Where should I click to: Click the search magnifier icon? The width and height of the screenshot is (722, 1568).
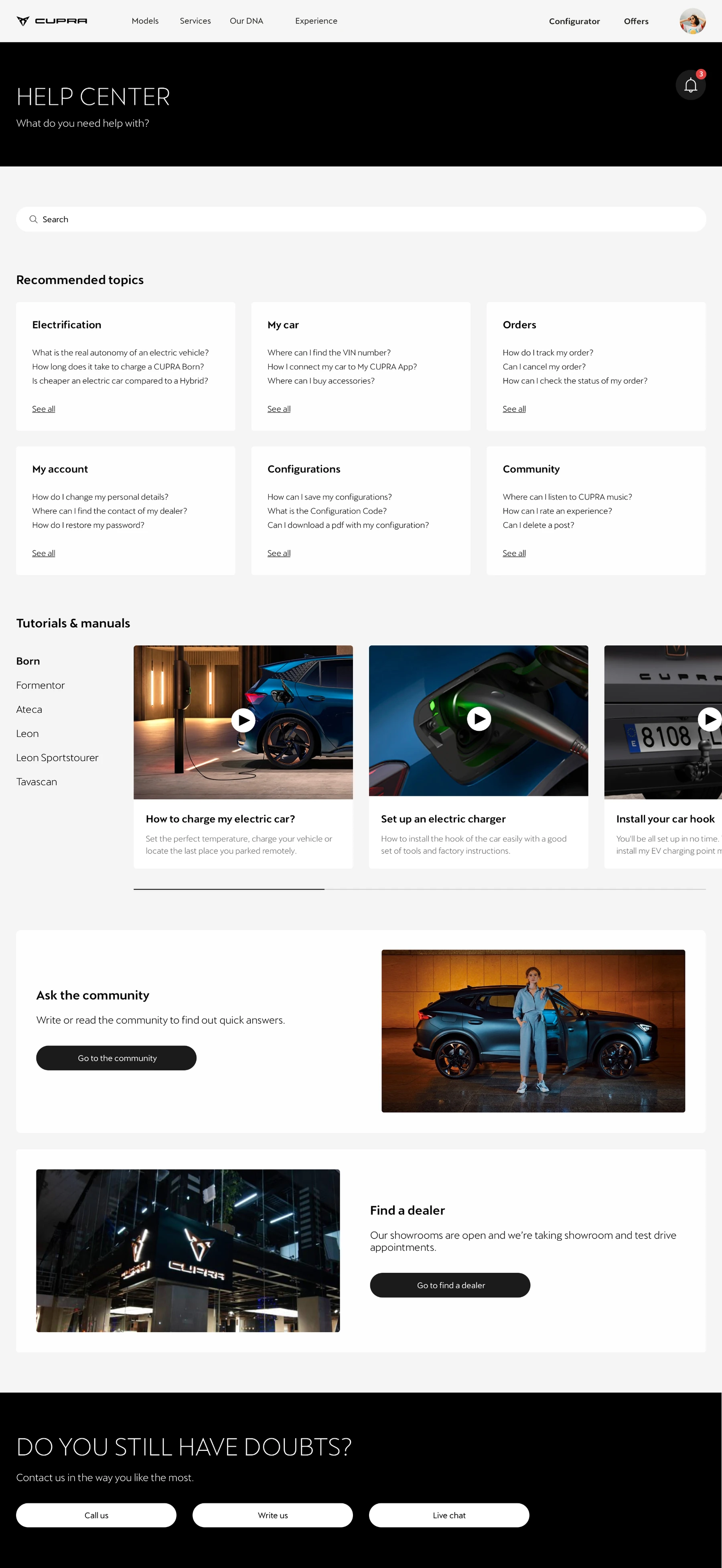pyautogui.click(x=33, y=219)
